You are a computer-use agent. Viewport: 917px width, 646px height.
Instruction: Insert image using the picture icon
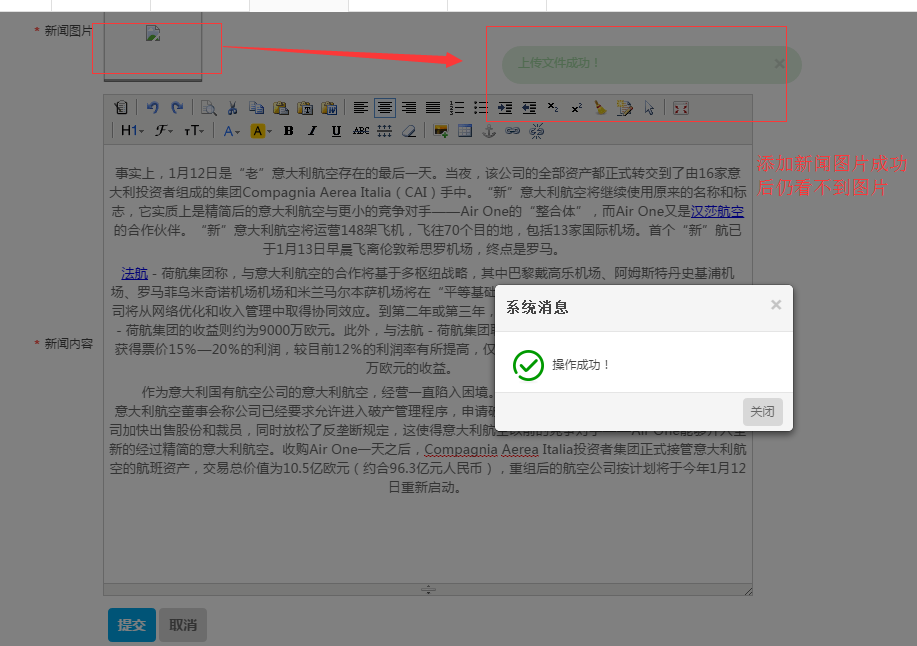(441, 131)
